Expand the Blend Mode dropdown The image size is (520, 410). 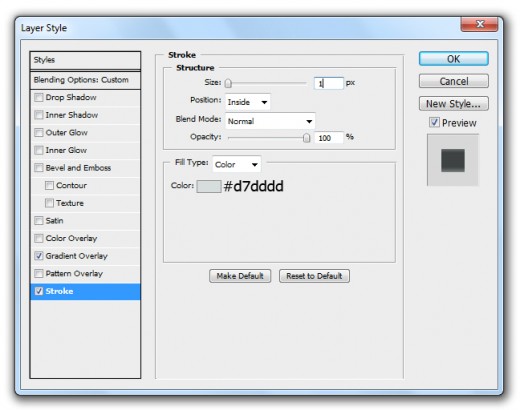point(270,121)
